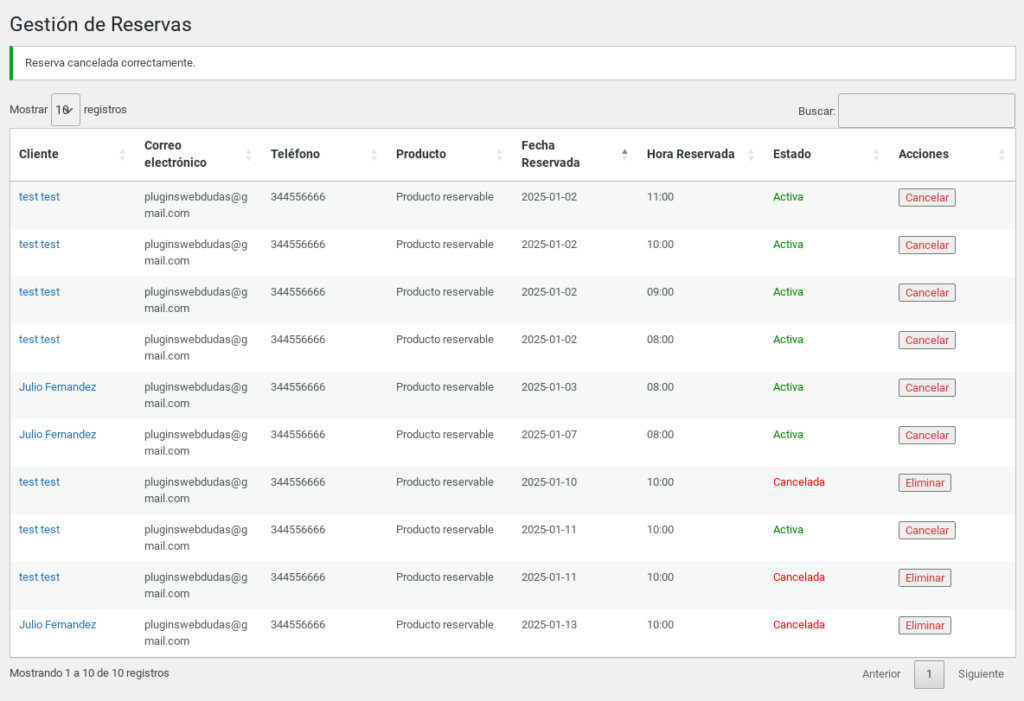The height and width of the screenshot is (701, 1024).
Task: Sort table by Cliente column arrows
Action: coord(122,155)
